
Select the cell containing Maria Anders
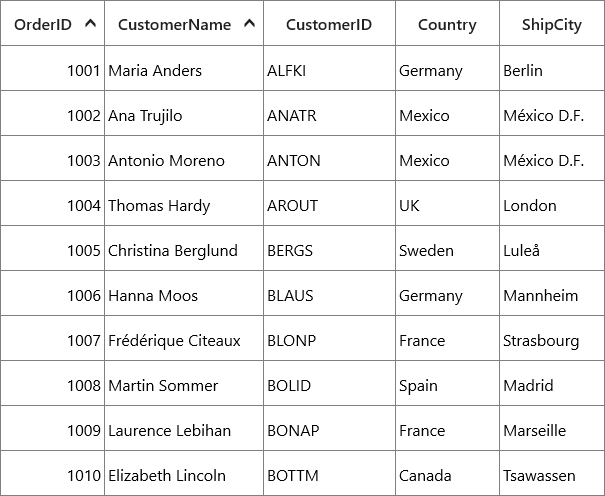184,68
